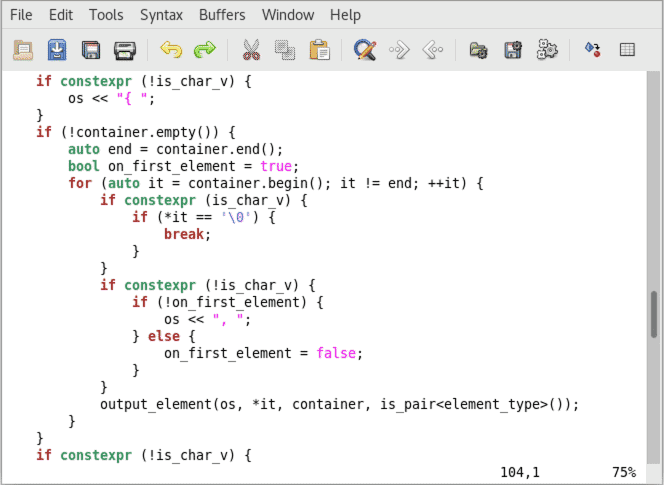Copy selection with the toolbar icon

click(285, 49)
